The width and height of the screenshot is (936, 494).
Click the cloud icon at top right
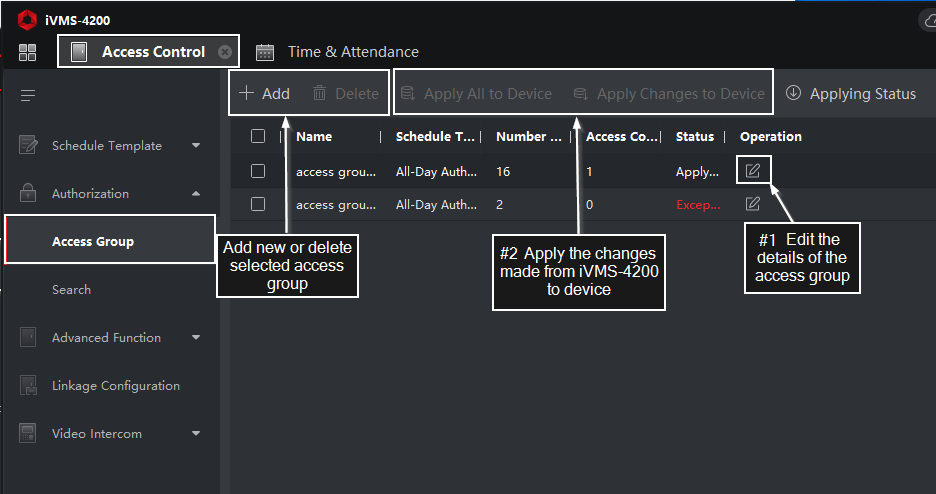point(928,21)
